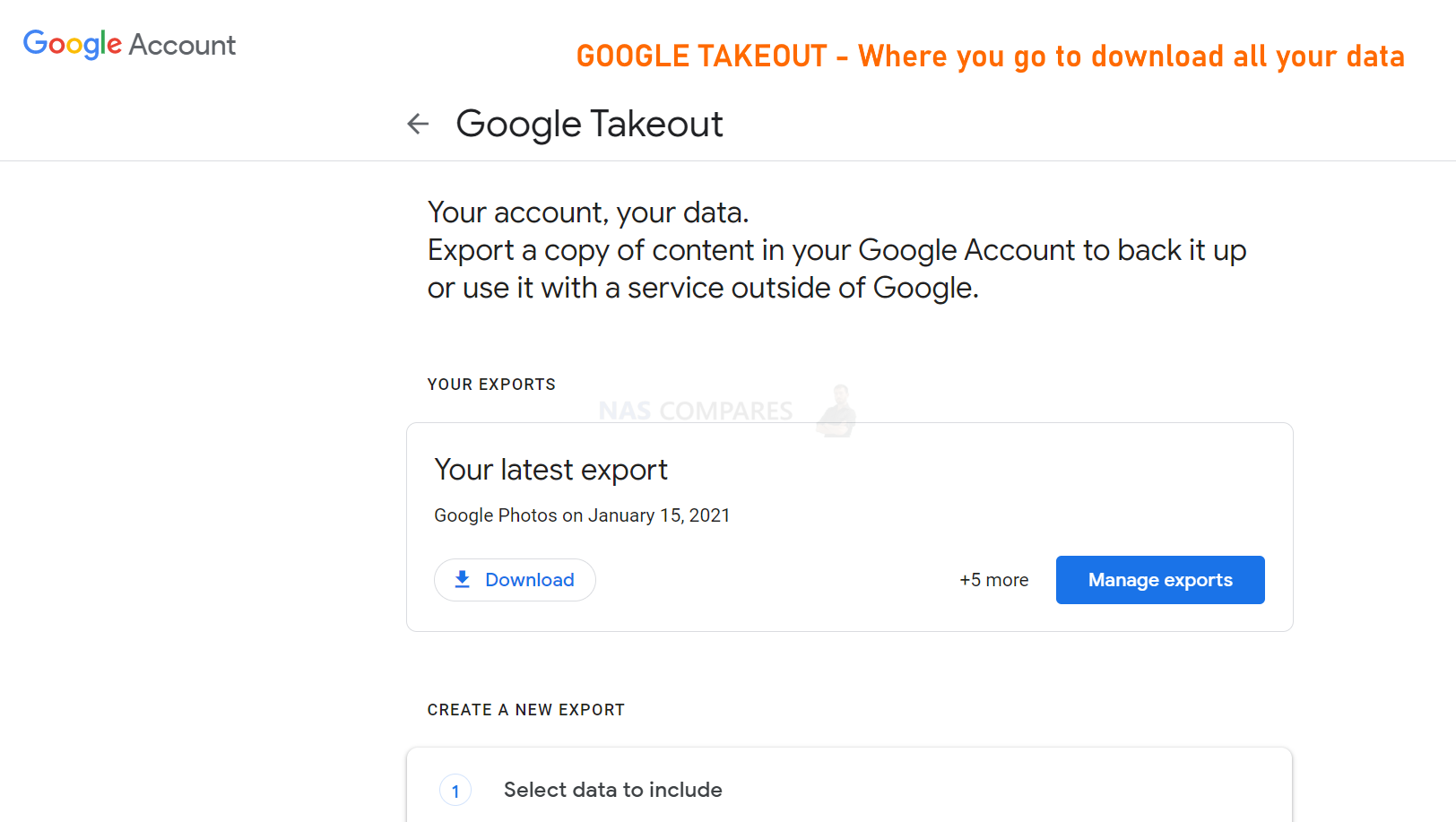1456x822 pixels.
Task: Click the NAS COMPARES watermark text
Action: [695, 411]
